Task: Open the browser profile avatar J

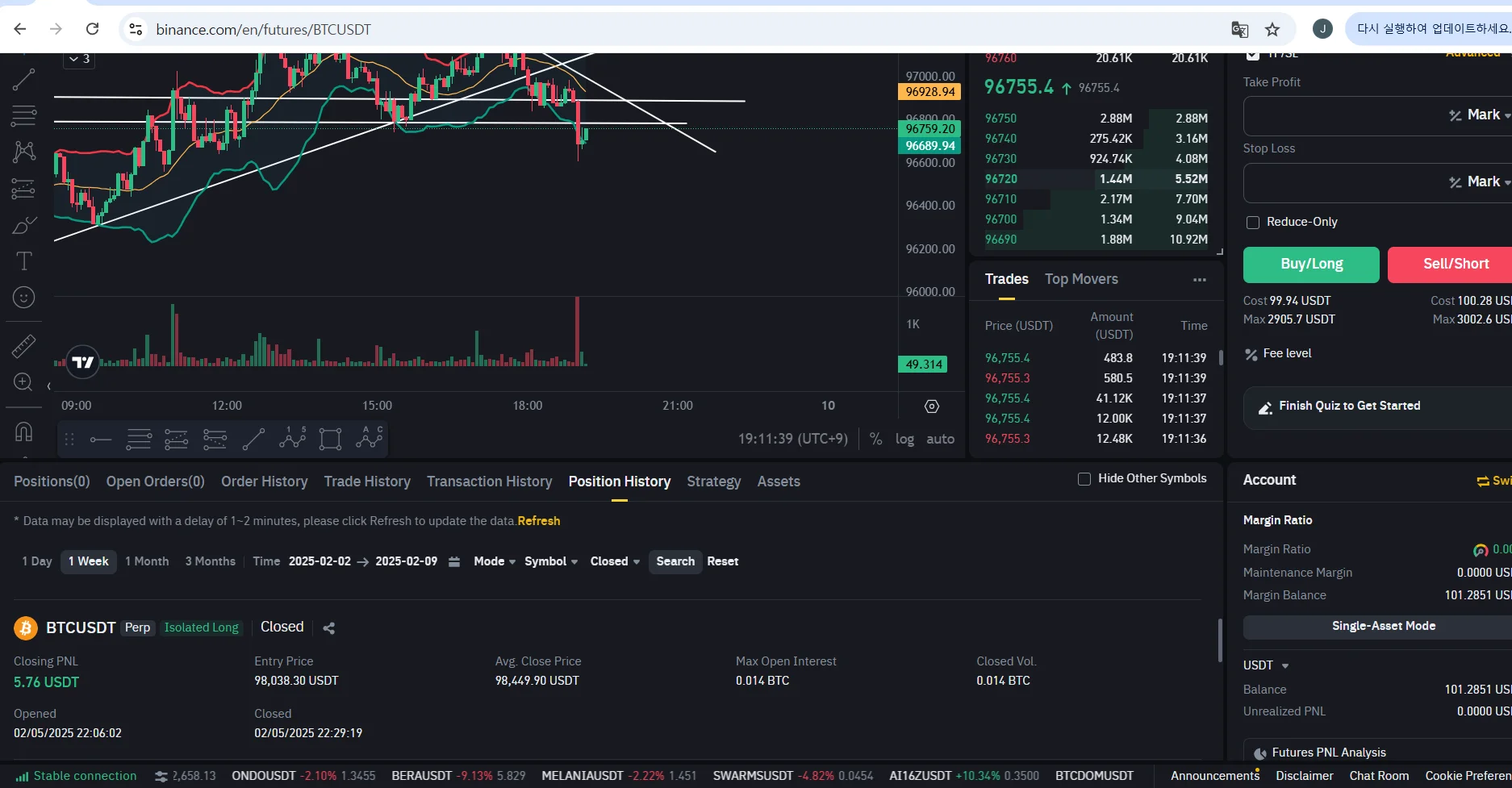Action: 1322,29
